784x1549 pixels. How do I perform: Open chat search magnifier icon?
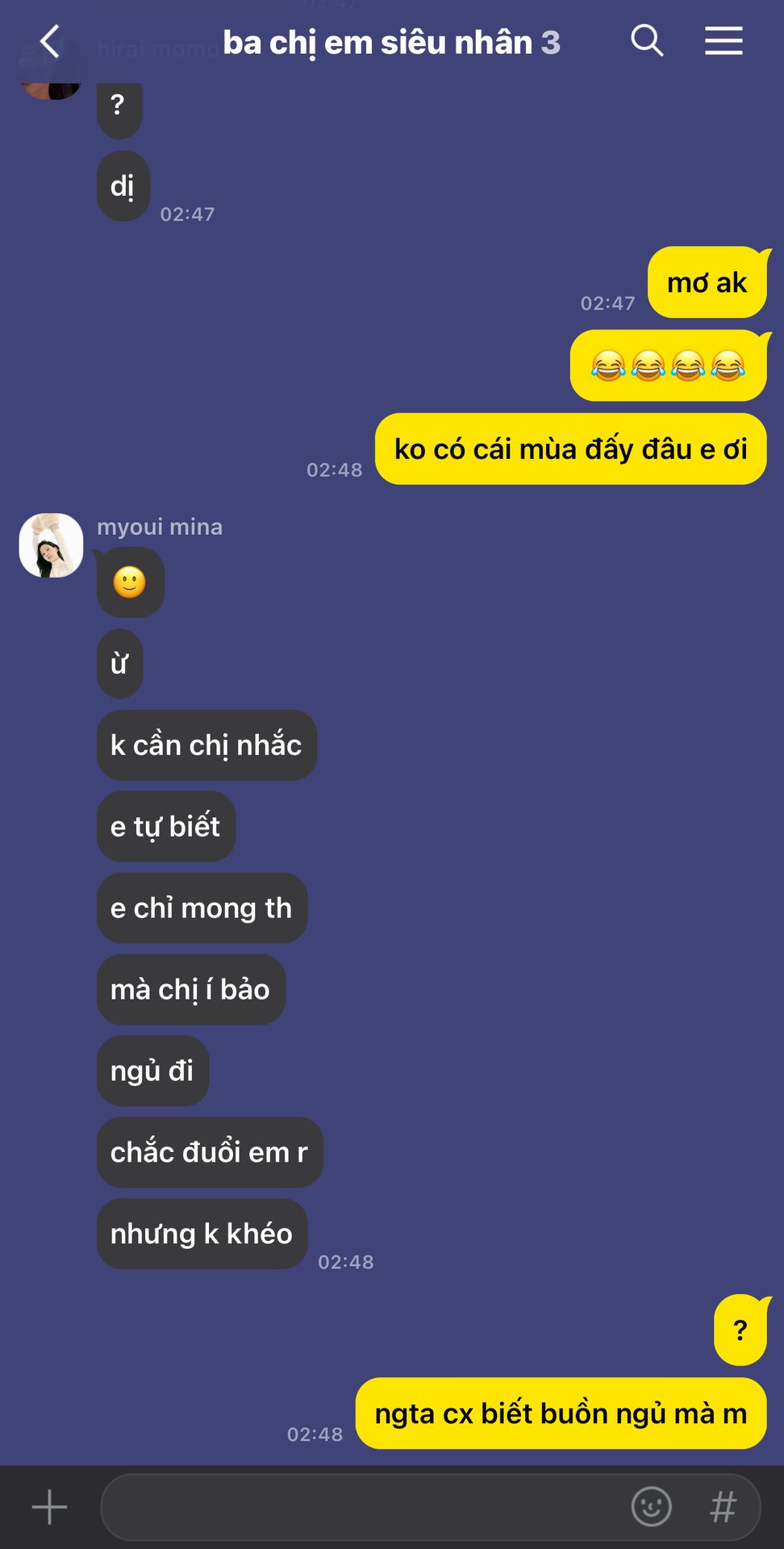pyautogui.click(x=647, y=40)
